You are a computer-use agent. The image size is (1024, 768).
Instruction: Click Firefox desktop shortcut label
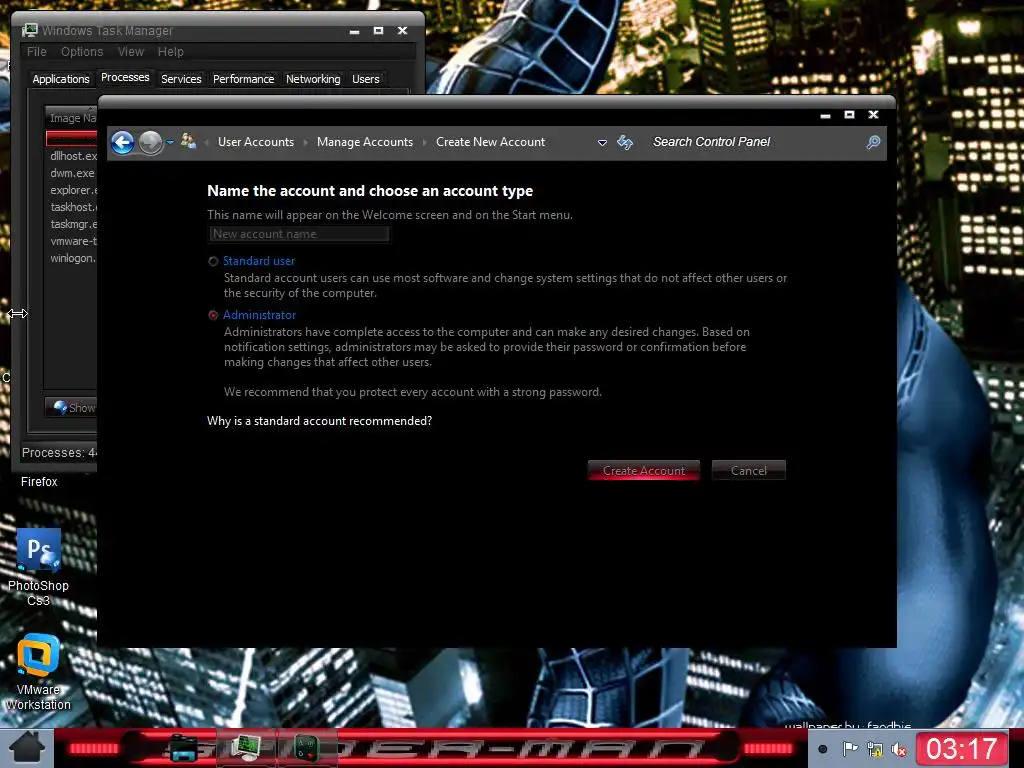pyautogui.click(x=39, y=482)
